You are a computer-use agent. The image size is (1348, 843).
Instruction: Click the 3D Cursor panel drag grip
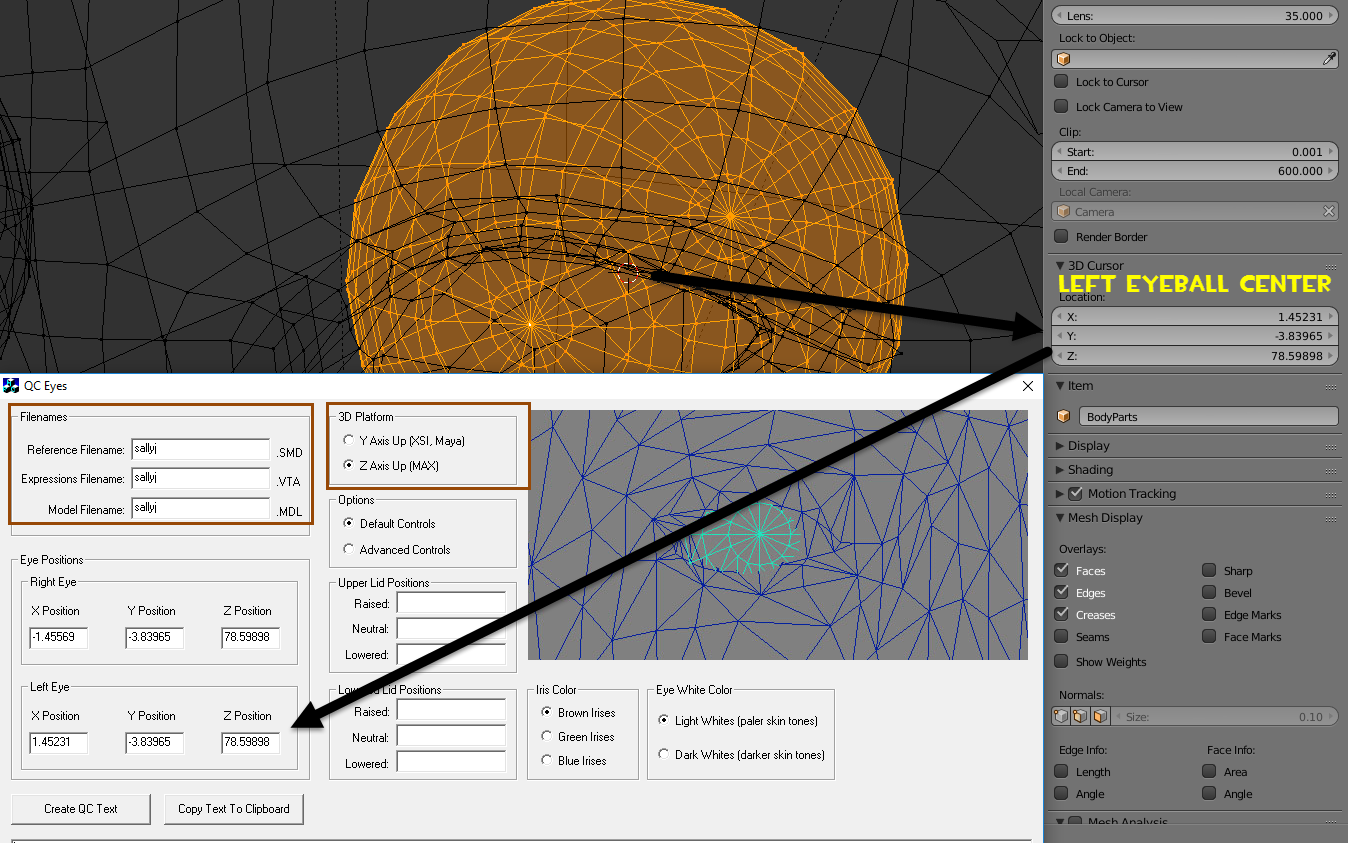pos(1331,266)
